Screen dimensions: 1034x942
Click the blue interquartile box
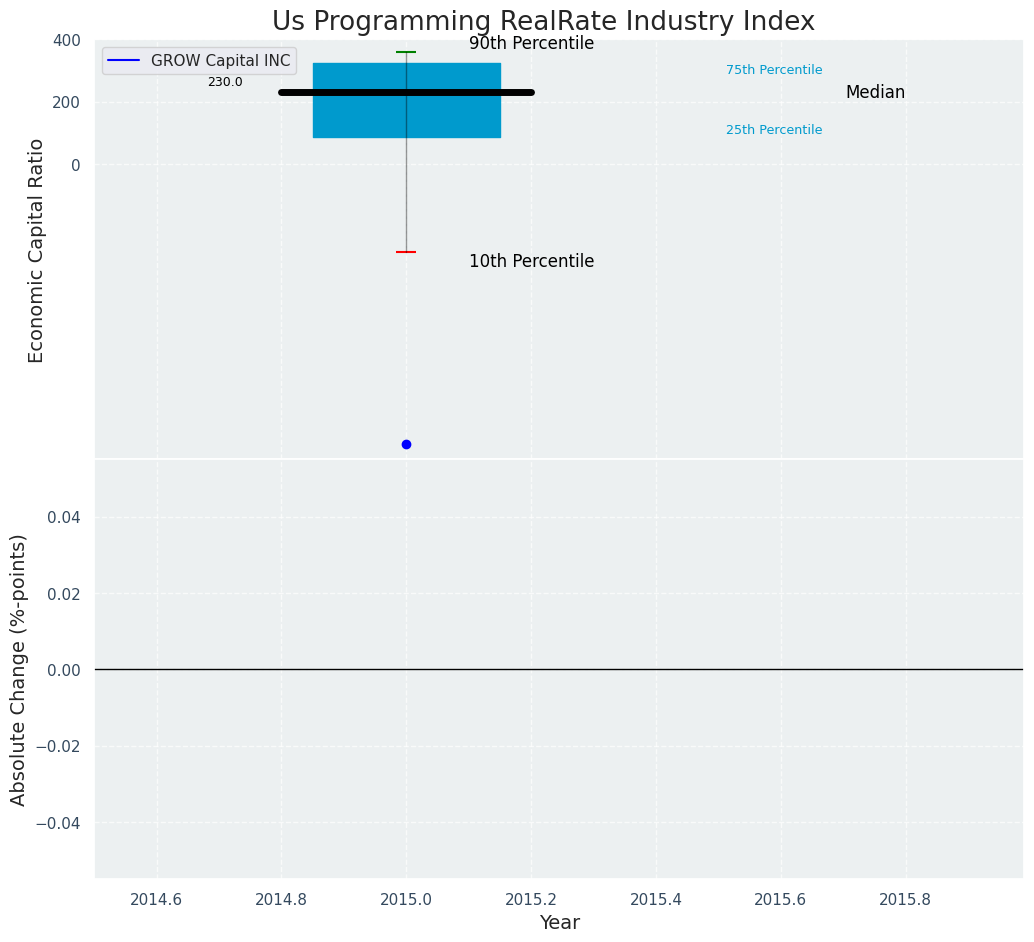point(406,100)
